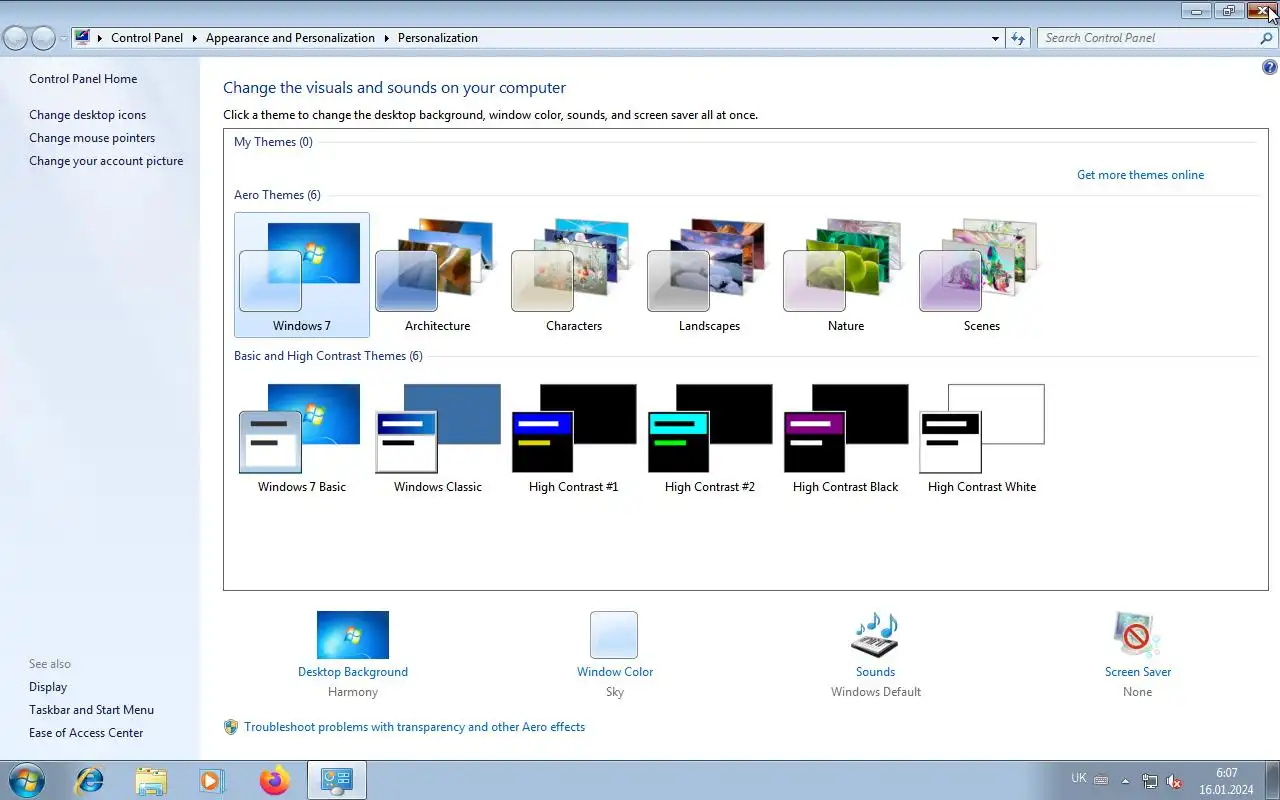The width and height of the screenshot is (1280, 800).
Task: Click the Forward navigation arrow
Action: coord(43,38)
